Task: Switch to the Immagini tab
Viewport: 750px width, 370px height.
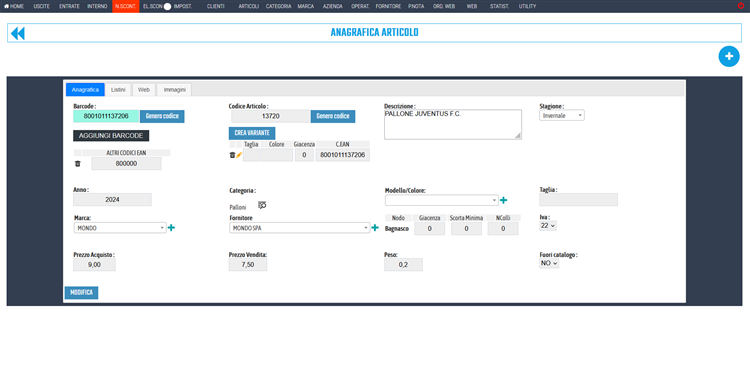Action: click(174, 90)
